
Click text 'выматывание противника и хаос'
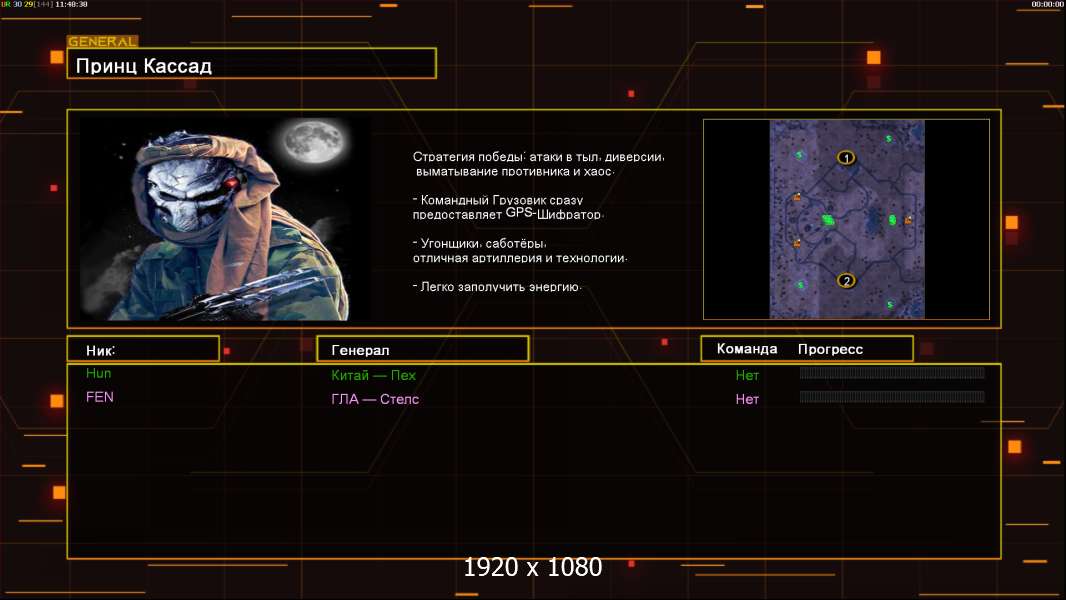coord(515,171)
